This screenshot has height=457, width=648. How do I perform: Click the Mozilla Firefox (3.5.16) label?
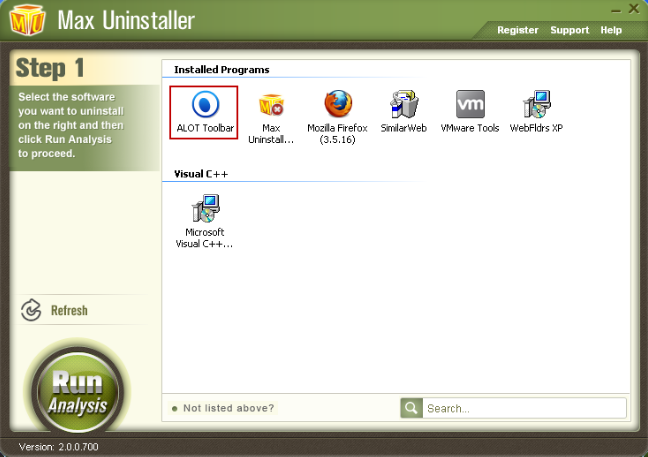337,134
